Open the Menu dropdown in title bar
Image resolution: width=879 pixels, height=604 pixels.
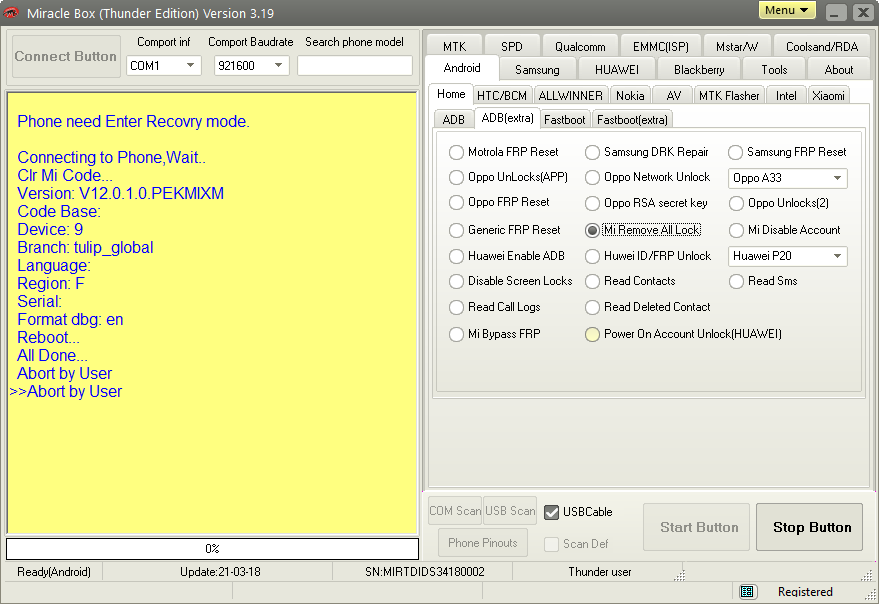tap(787, 10)
